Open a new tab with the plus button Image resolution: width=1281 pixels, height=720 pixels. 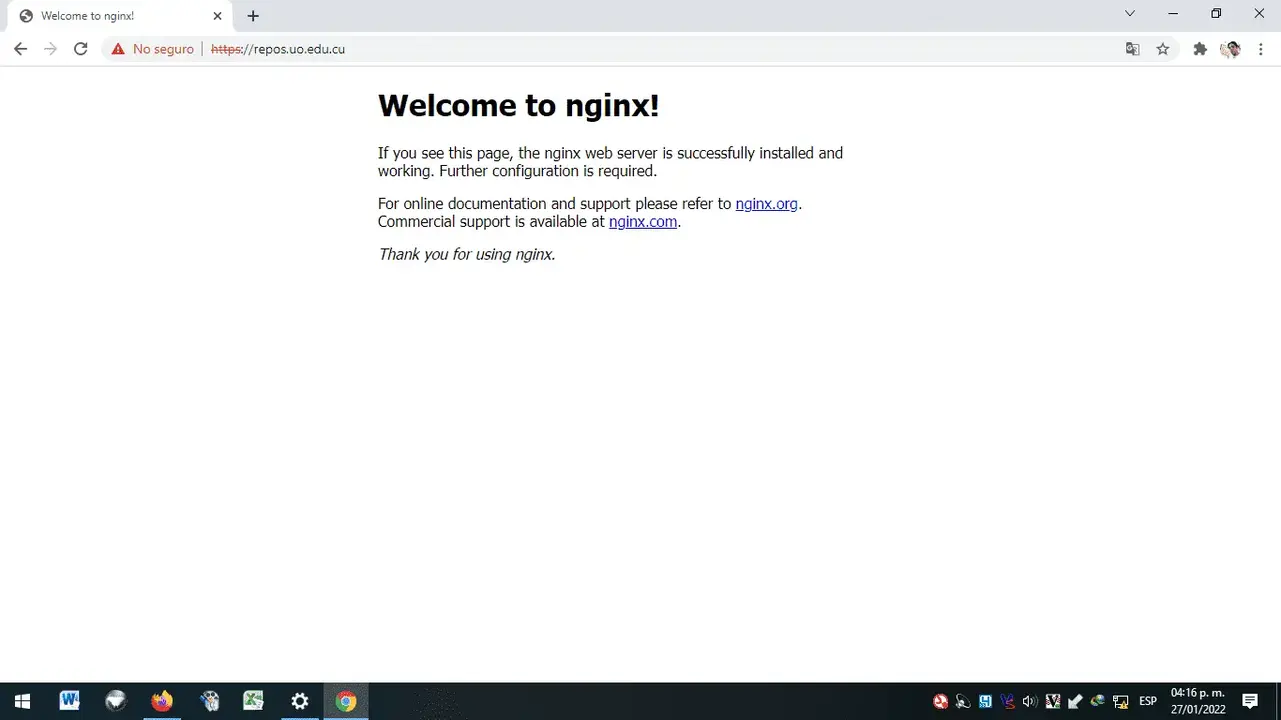[x=253, y=16]
